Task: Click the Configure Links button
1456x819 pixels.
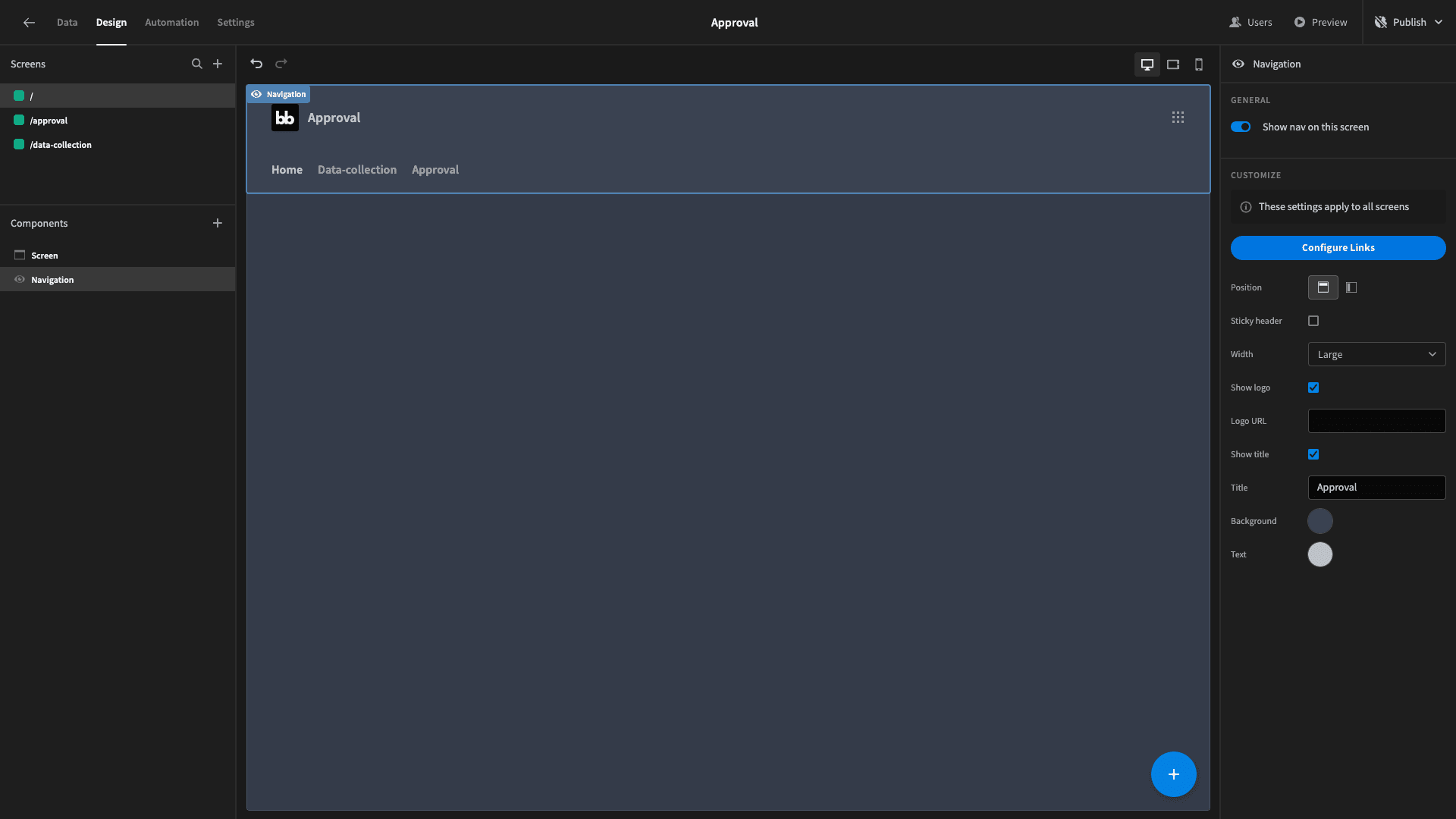Action: (1338, 248)
